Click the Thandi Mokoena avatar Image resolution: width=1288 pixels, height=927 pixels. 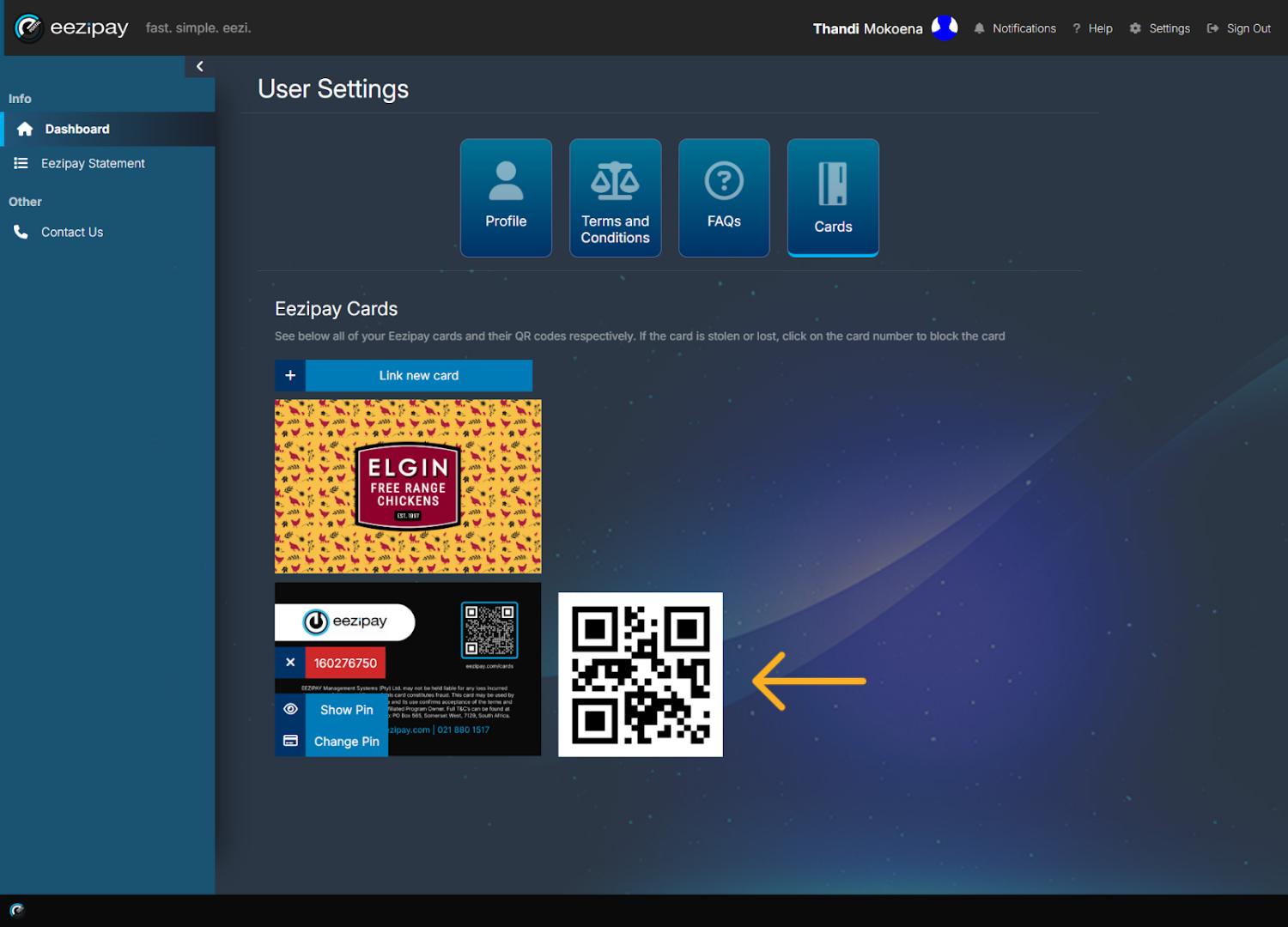click(945, 28)
